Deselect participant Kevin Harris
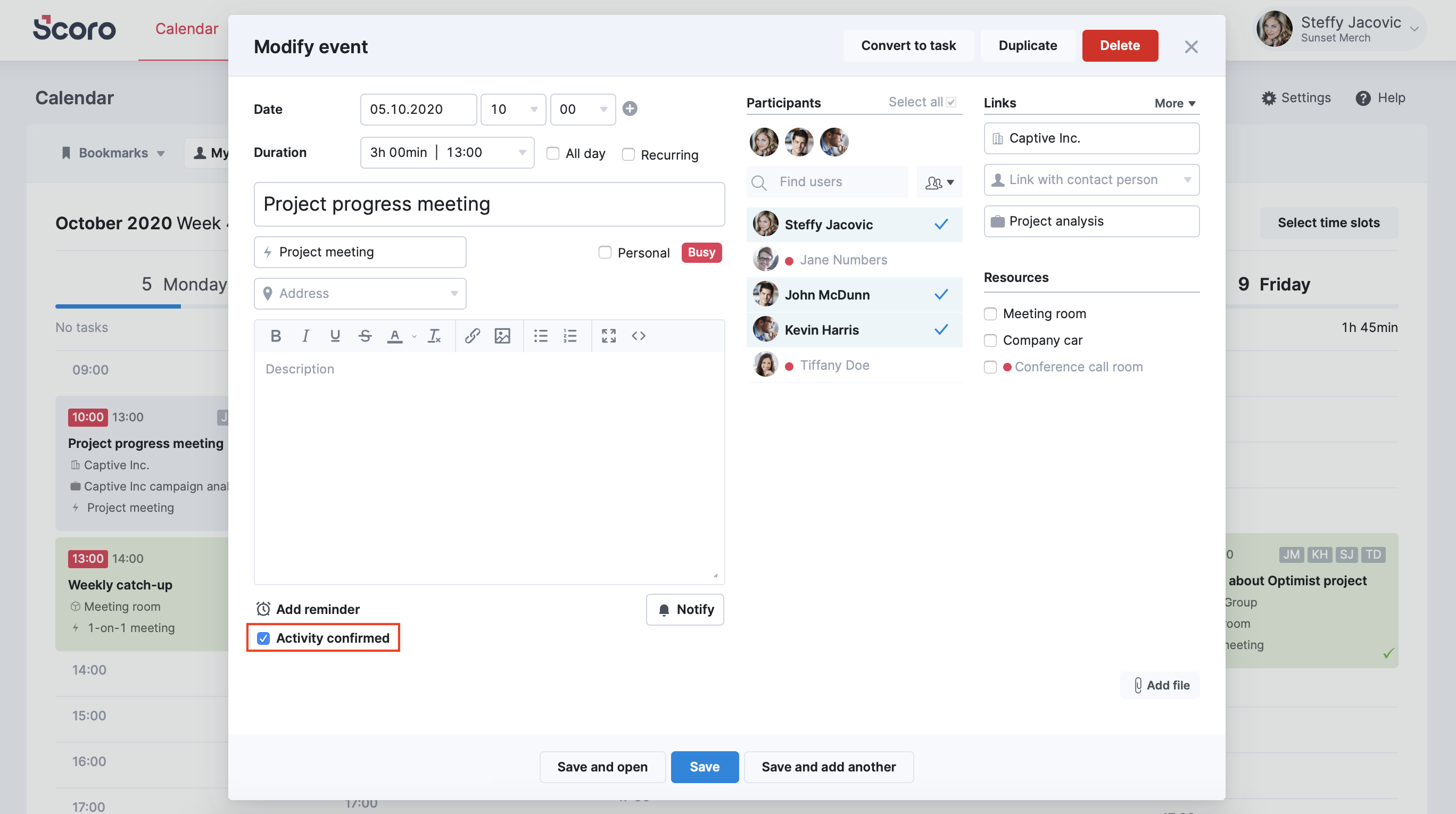This screenshot has height=814, width=1456. pyautogui.click(x=854, y=330)
